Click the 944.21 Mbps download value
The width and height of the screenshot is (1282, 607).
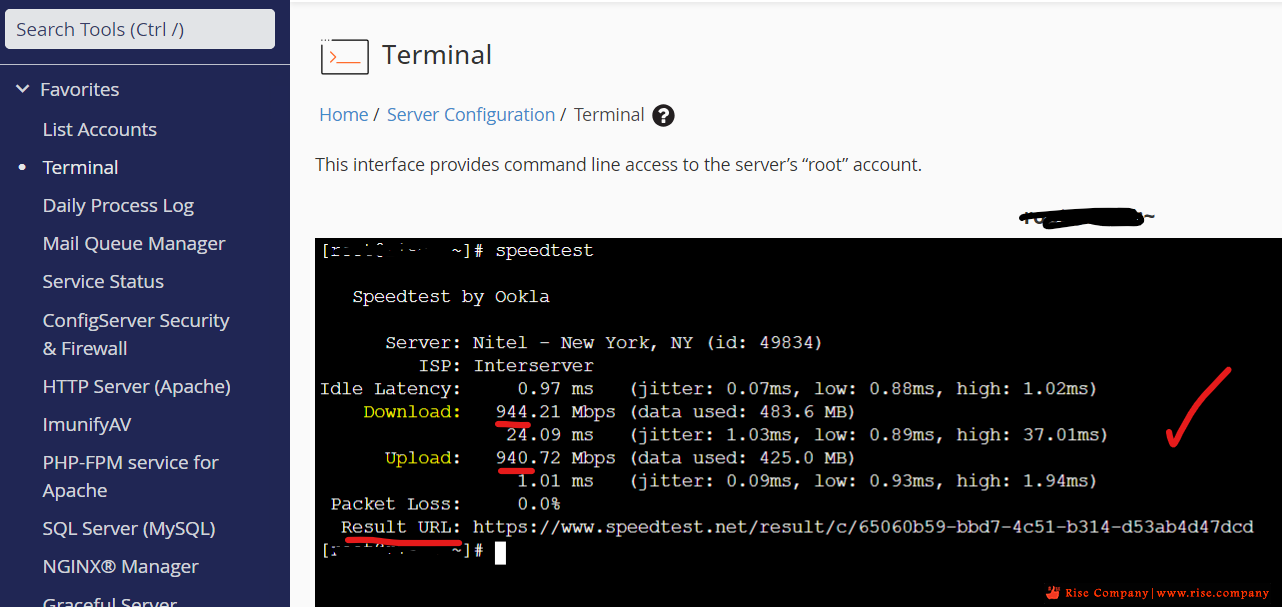click(556, 411)
